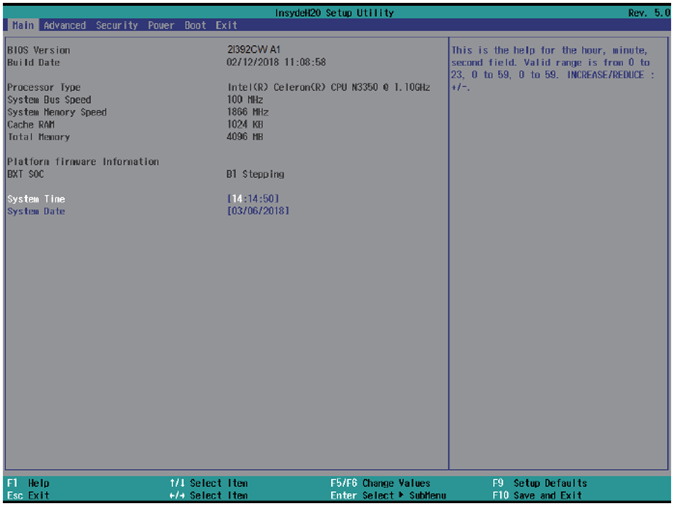Click the Total Memory label
Image resolution: width=674 pixels, height=507 pixels.
pos(39,137)
